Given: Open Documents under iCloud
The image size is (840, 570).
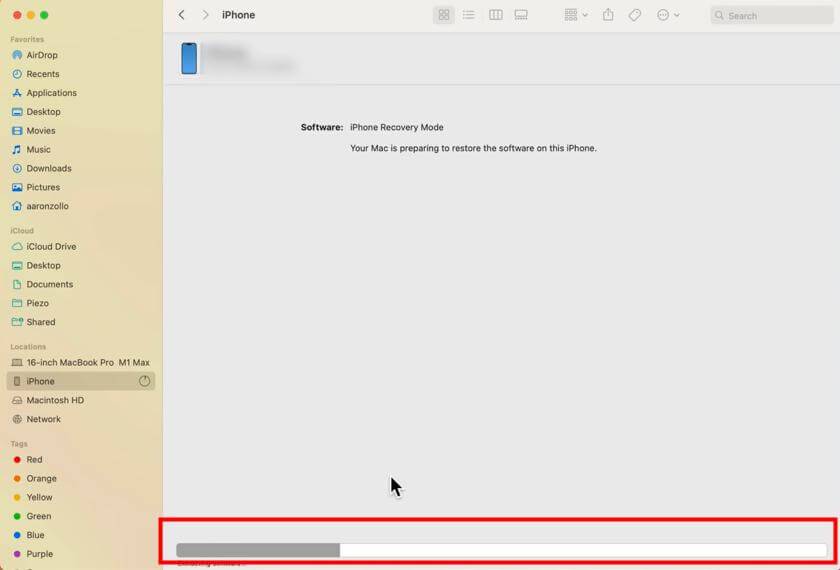Looking at the screenshot, I should pyautogui.click(x=80, y=284).
